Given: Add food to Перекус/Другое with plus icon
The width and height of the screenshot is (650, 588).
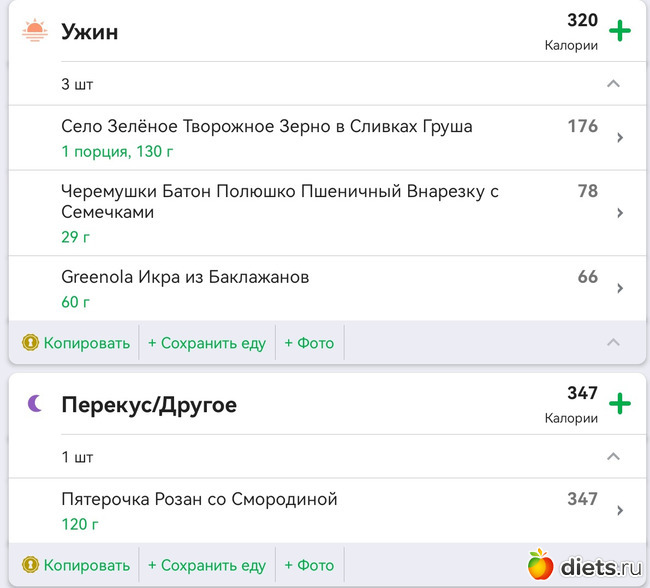Looking at the screenshot, I should tap(620, 404).
